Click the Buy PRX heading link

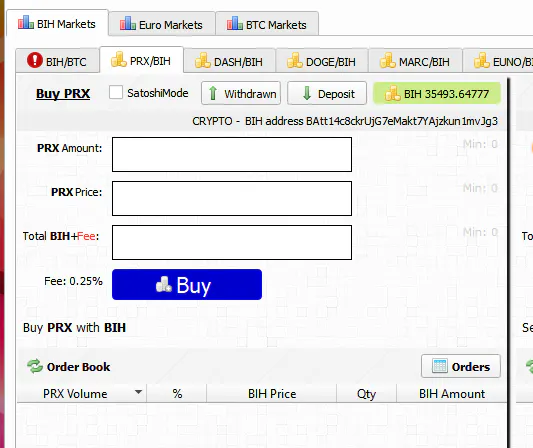coord(63,93)
